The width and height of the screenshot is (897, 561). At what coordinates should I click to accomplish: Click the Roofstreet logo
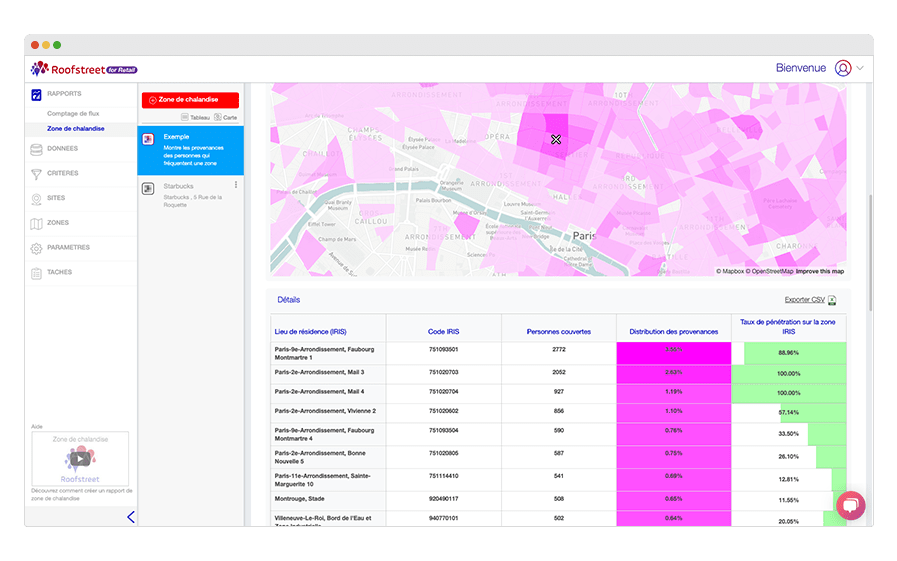pyautogui.click(x=84, y=69)
